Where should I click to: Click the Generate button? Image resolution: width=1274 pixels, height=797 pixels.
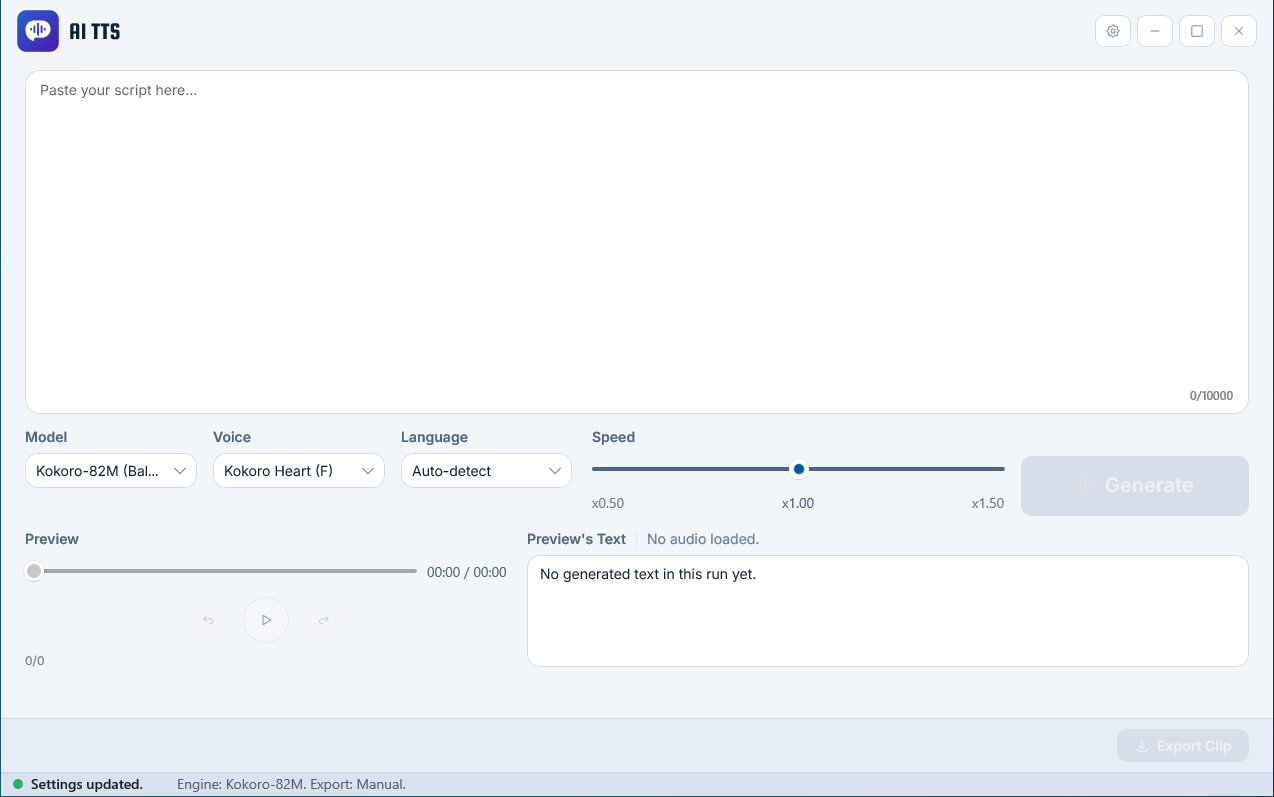pyautogui.click(x=1135, y=486)
